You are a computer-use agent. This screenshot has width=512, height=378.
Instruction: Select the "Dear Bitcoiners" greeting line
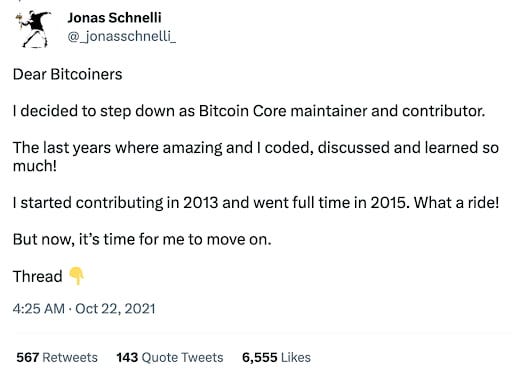click(67, 74)
